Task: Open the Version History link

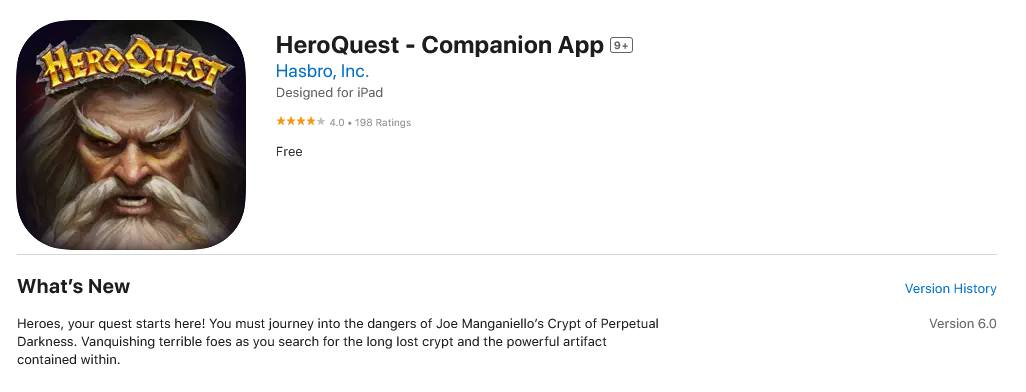Action: 950,289
